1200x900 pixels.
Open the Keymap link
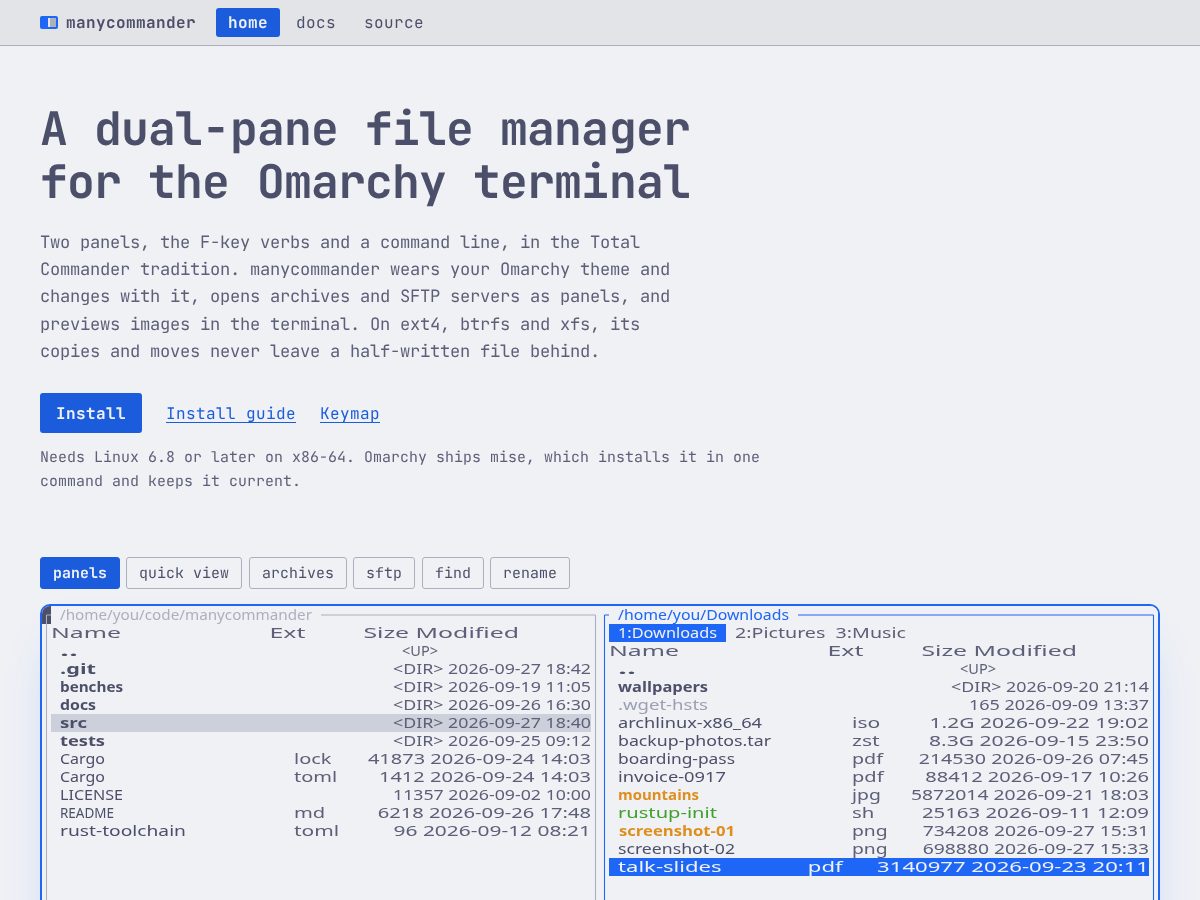[350, 413]
